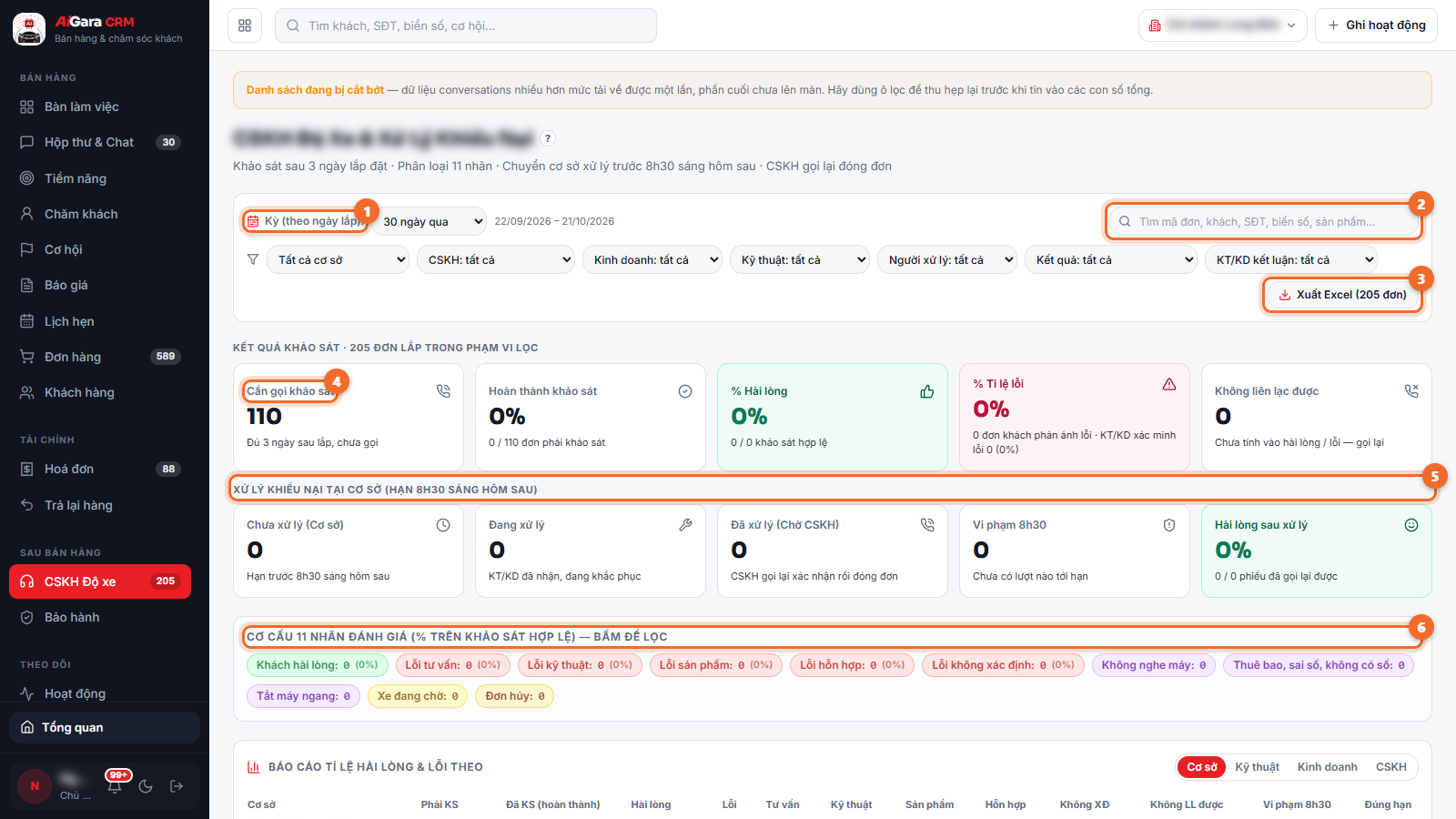Click phone icon on Cần gọi khảo sát card
Viewport: 1456px width, 819px height.
point(443,391)
